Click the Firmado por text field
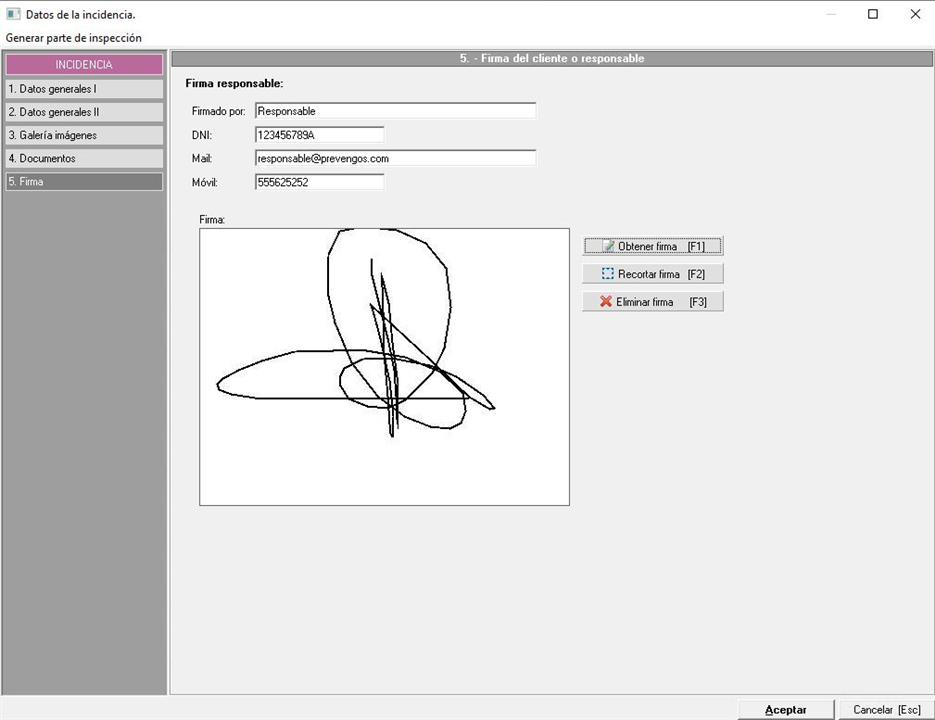The height and width of the screenshot is (720, 935). [395, 111]
